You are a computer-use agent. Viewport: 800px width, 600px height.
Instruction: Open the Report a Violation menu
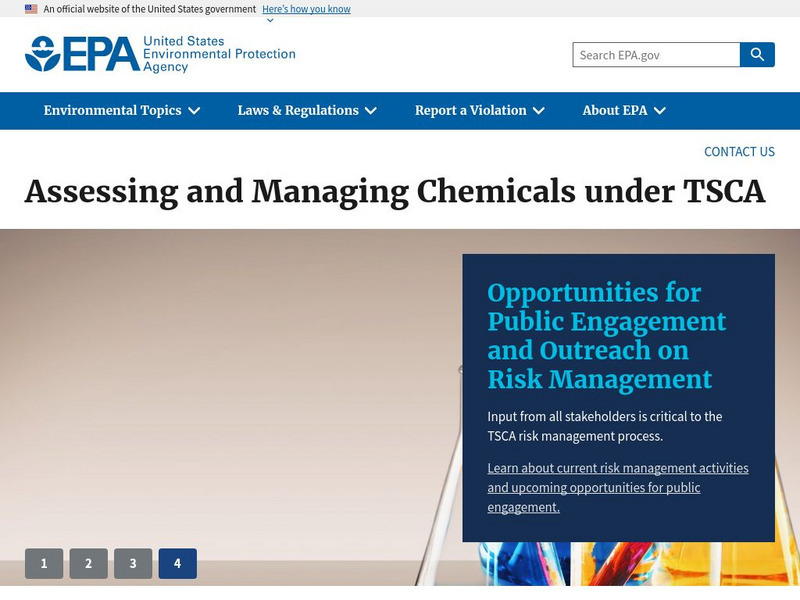[471, 111]
